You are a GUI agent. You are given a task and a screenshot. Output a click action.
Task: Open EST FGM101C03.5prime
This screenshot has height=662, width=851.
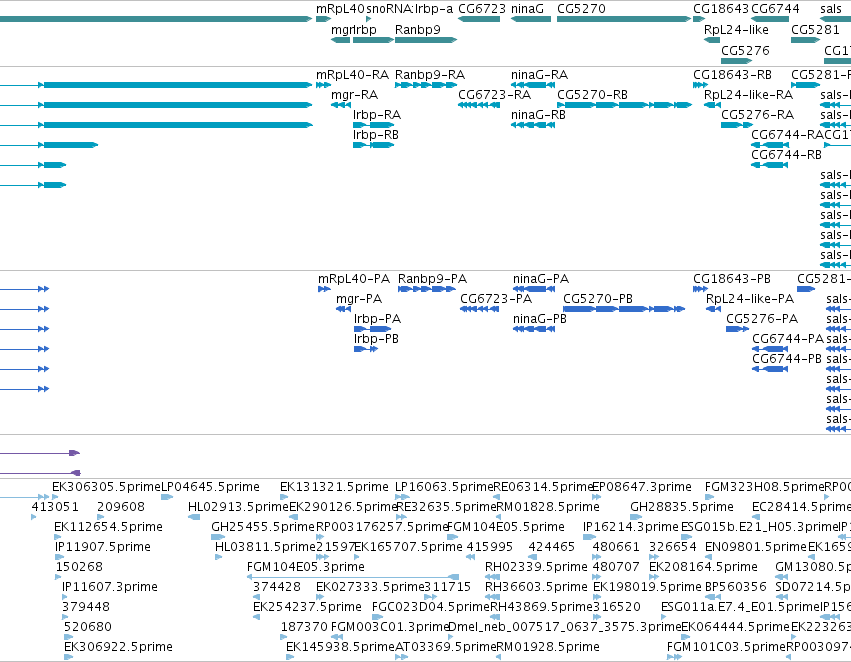click(x=674, y=657)
